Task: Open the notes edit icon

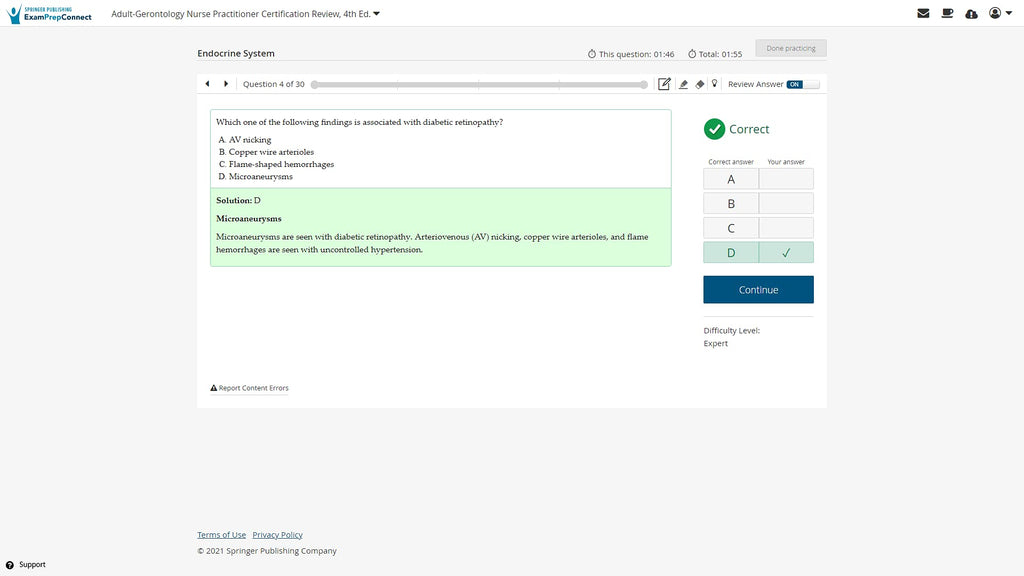Action: point(664,84)
